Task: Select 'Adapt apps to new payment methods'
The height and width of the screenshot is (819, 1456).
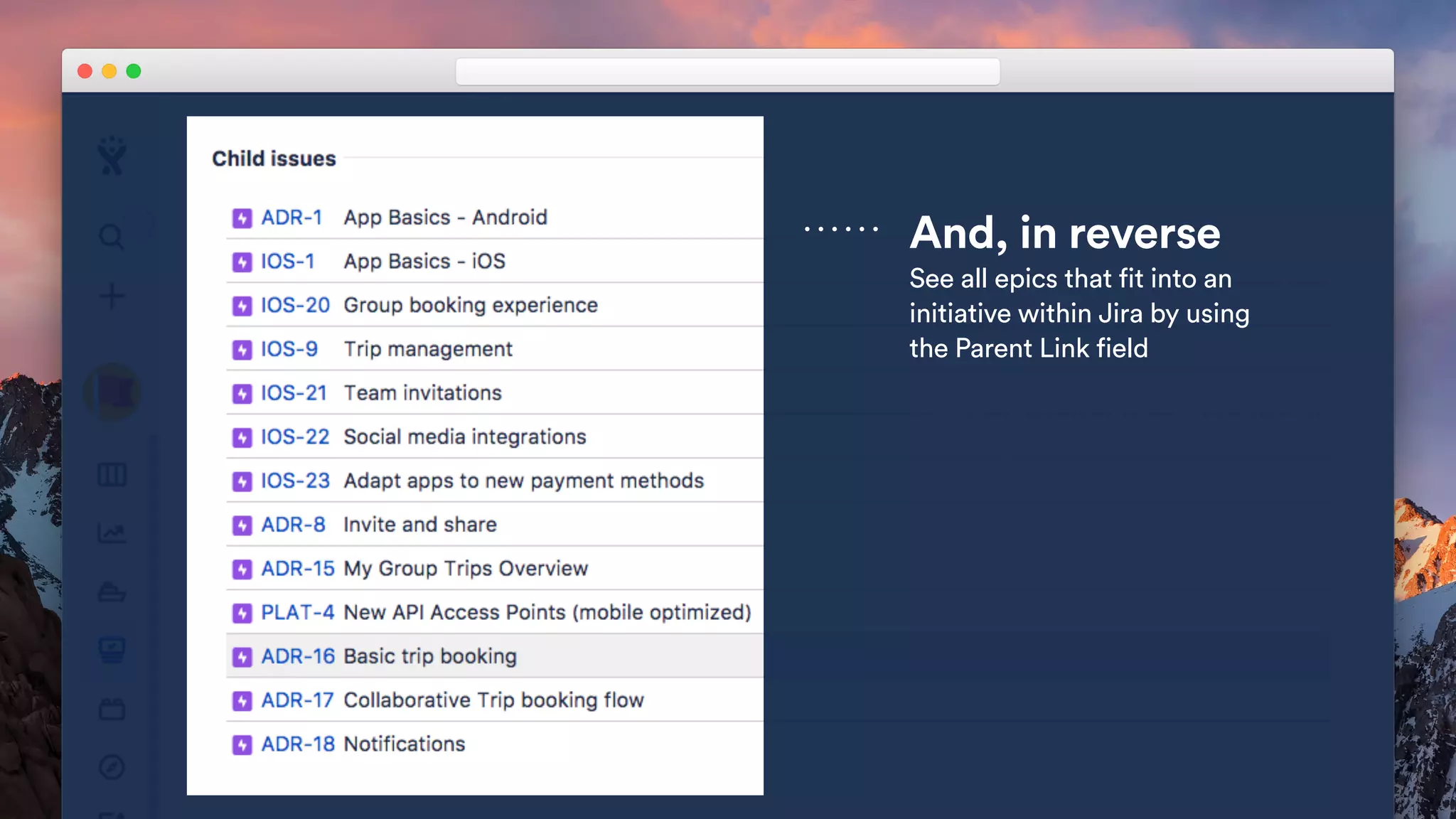Action: click(524, 481)
